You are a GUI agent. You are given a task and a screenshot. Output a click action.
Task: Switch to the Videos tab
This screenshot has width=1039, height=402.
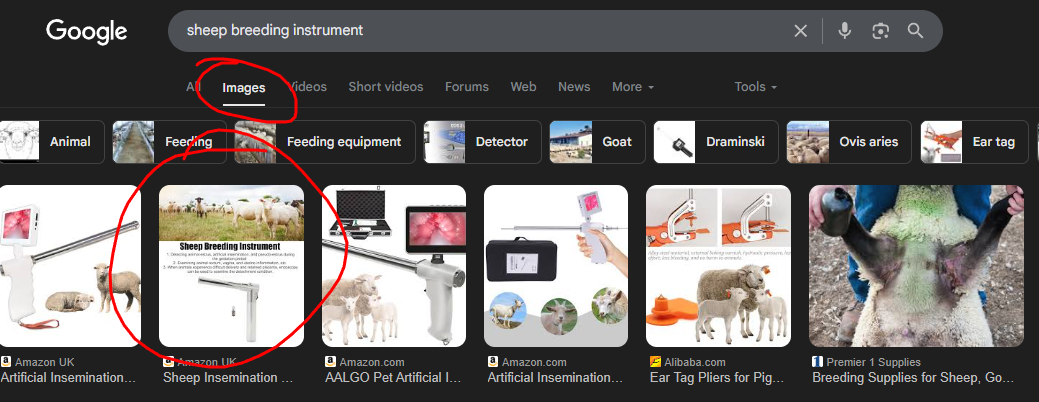[x=307, y=87]
